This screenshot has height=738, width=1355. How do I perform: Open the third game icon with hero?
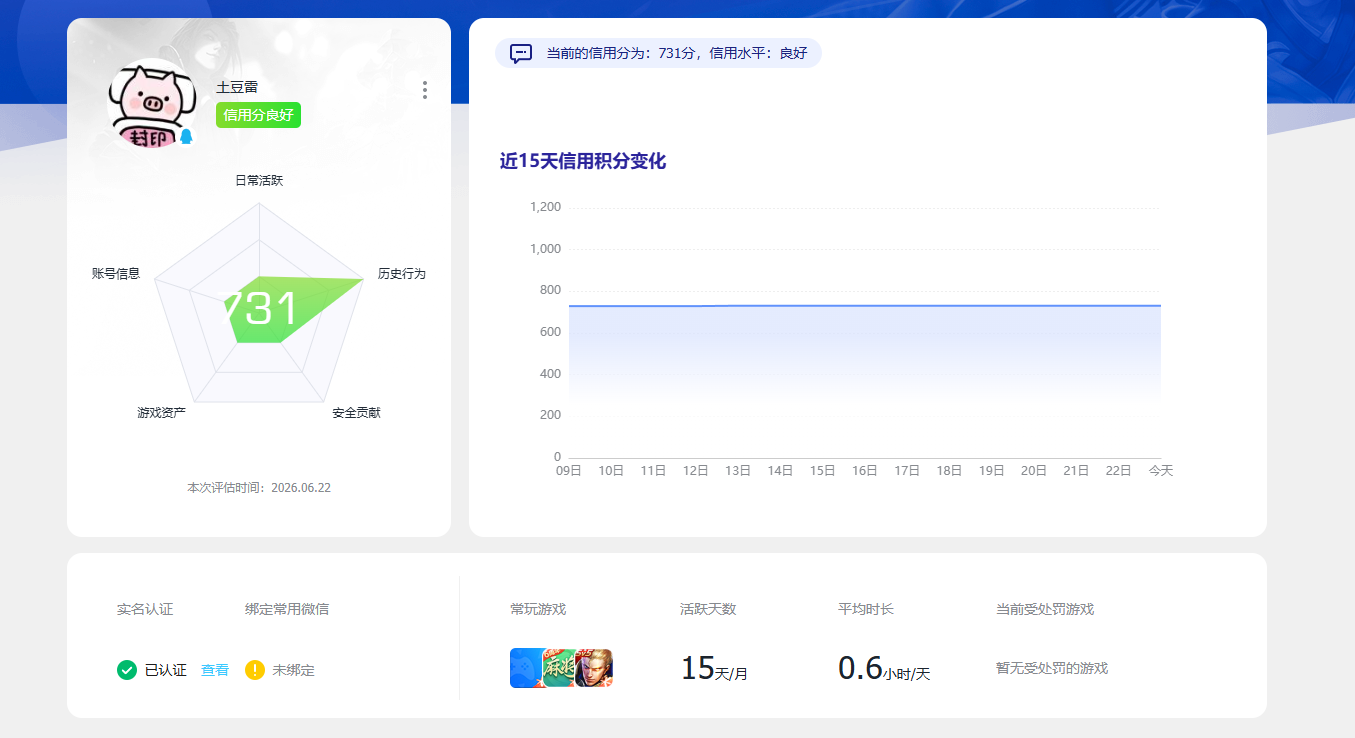pos(594,668)
